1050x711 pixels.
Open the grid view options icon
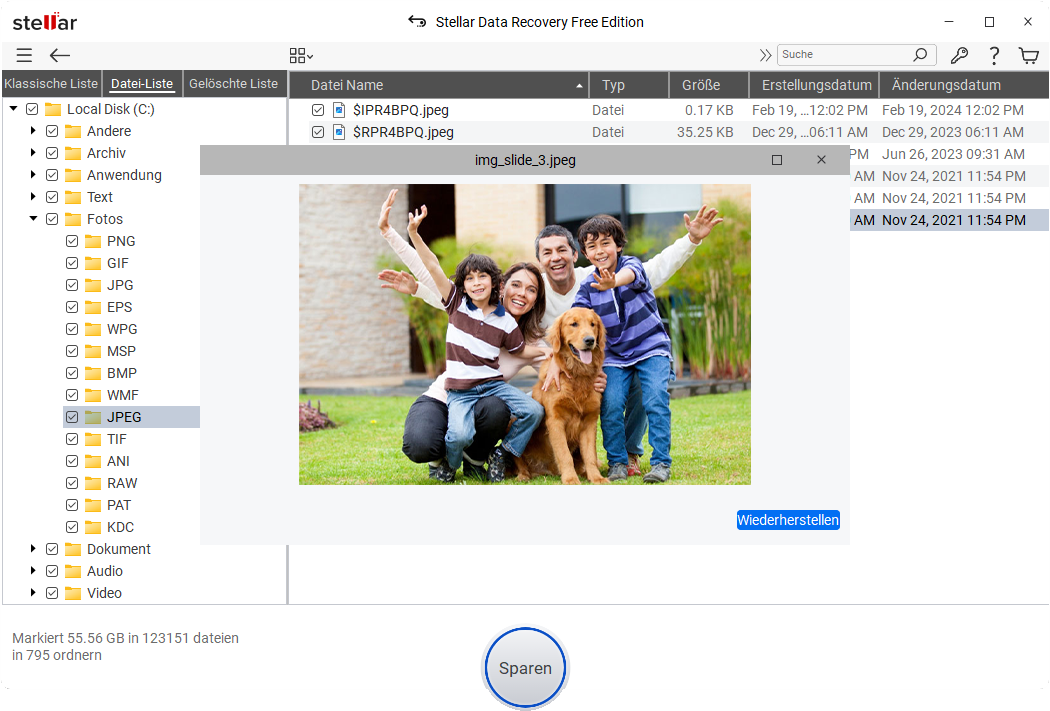[300, 56]
